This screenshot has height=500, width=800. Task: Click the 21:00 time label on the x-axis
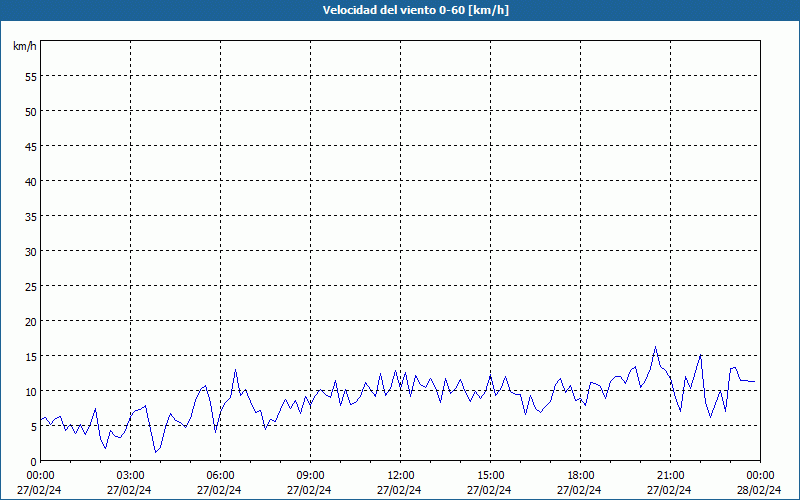click(x=670, y=475)
